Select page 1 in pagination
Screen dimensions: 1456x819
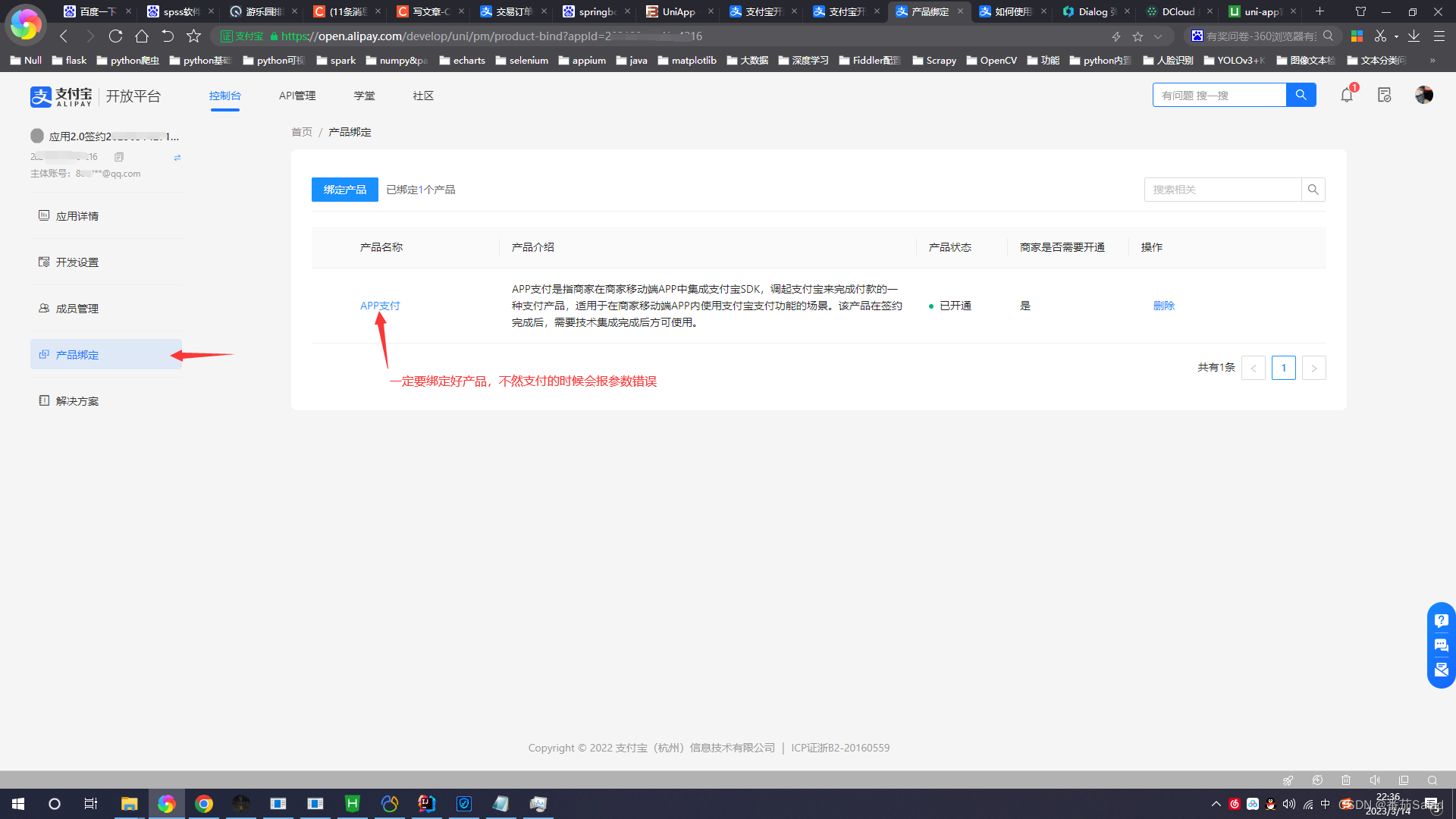click(1284, 368)
